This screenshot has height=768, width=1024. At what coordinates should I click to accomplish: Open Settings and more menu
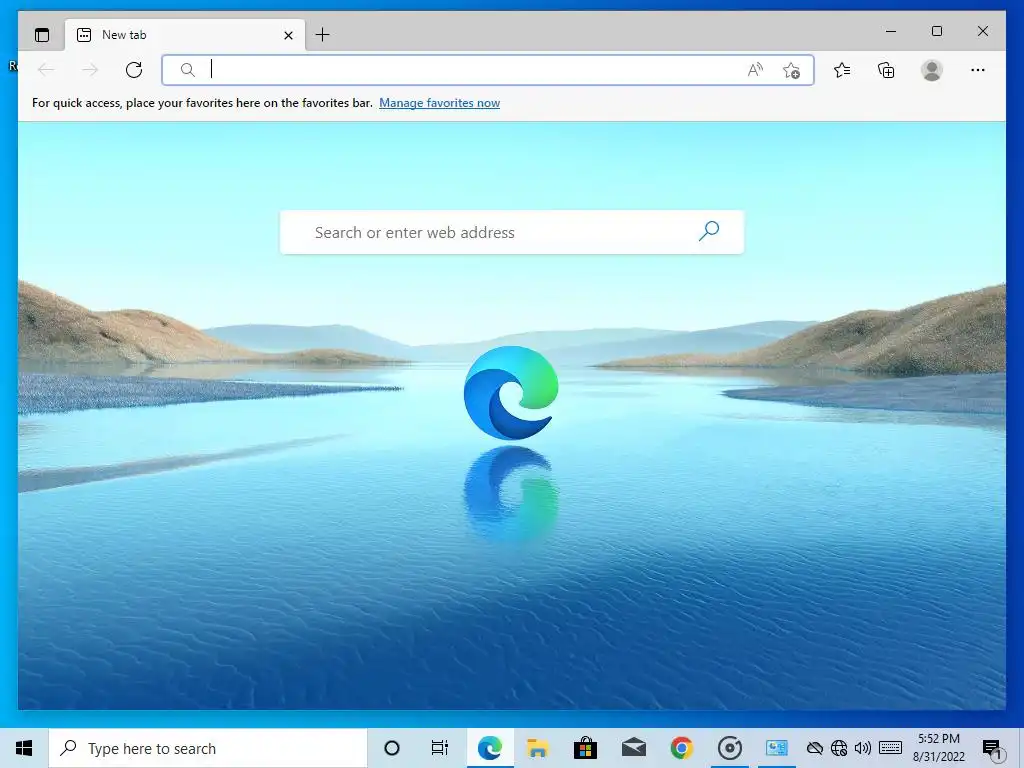[x=978, y=70]
